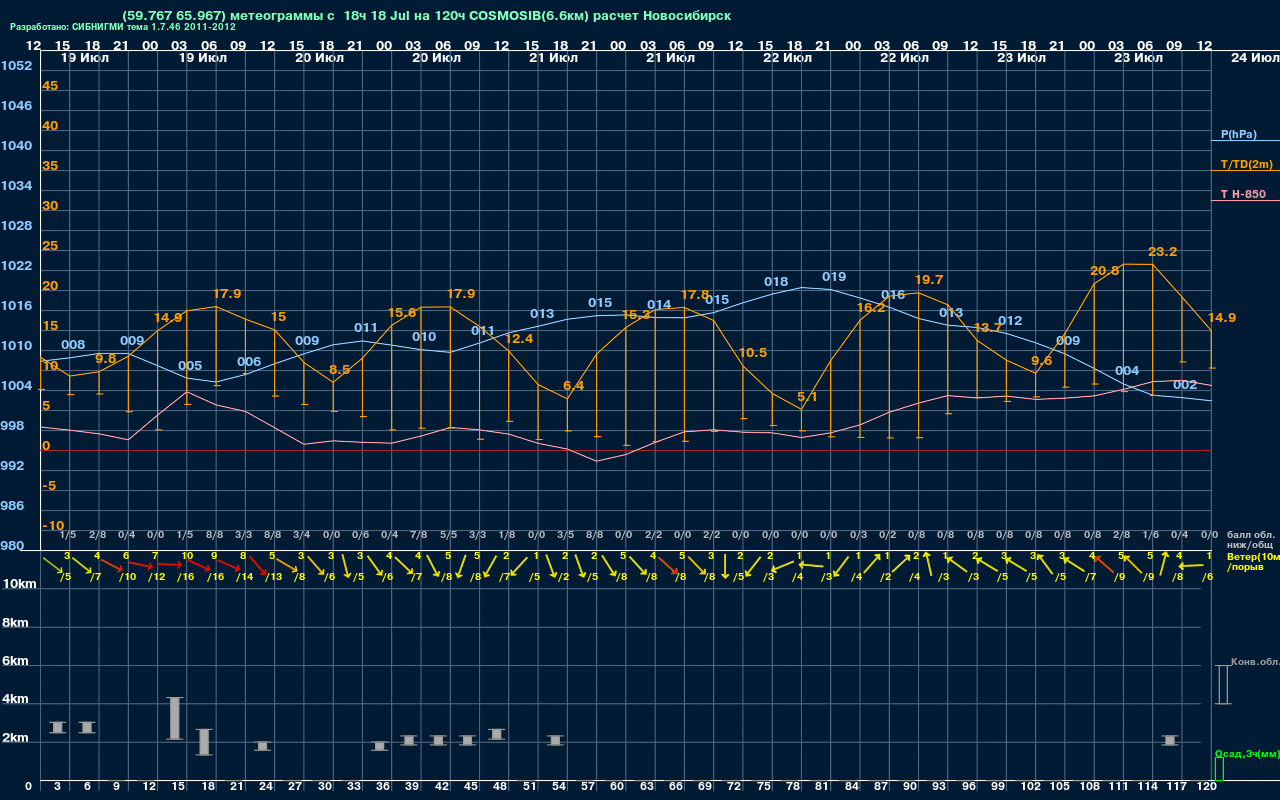Click the 012 pressure value

point(1010,321)
